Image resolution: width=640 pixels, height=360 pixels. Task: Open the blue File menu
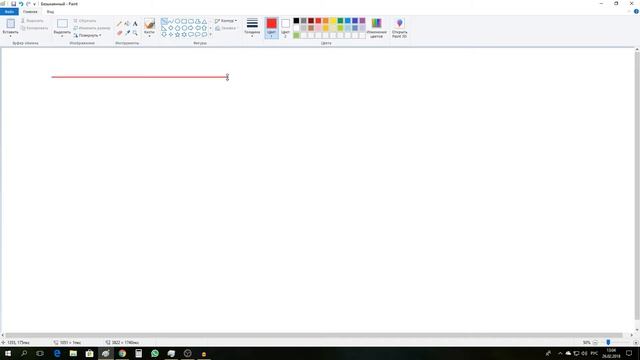pos(9,12)
